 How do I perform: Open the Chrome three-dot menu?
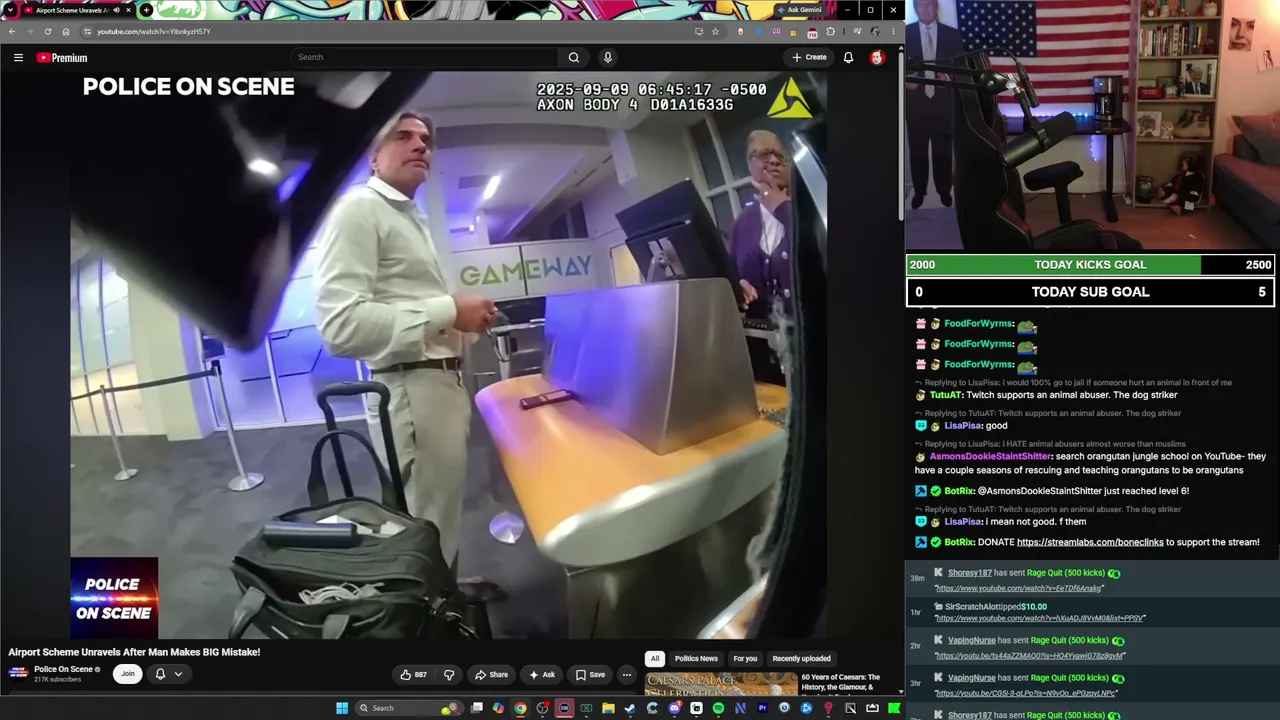point(893,31)
